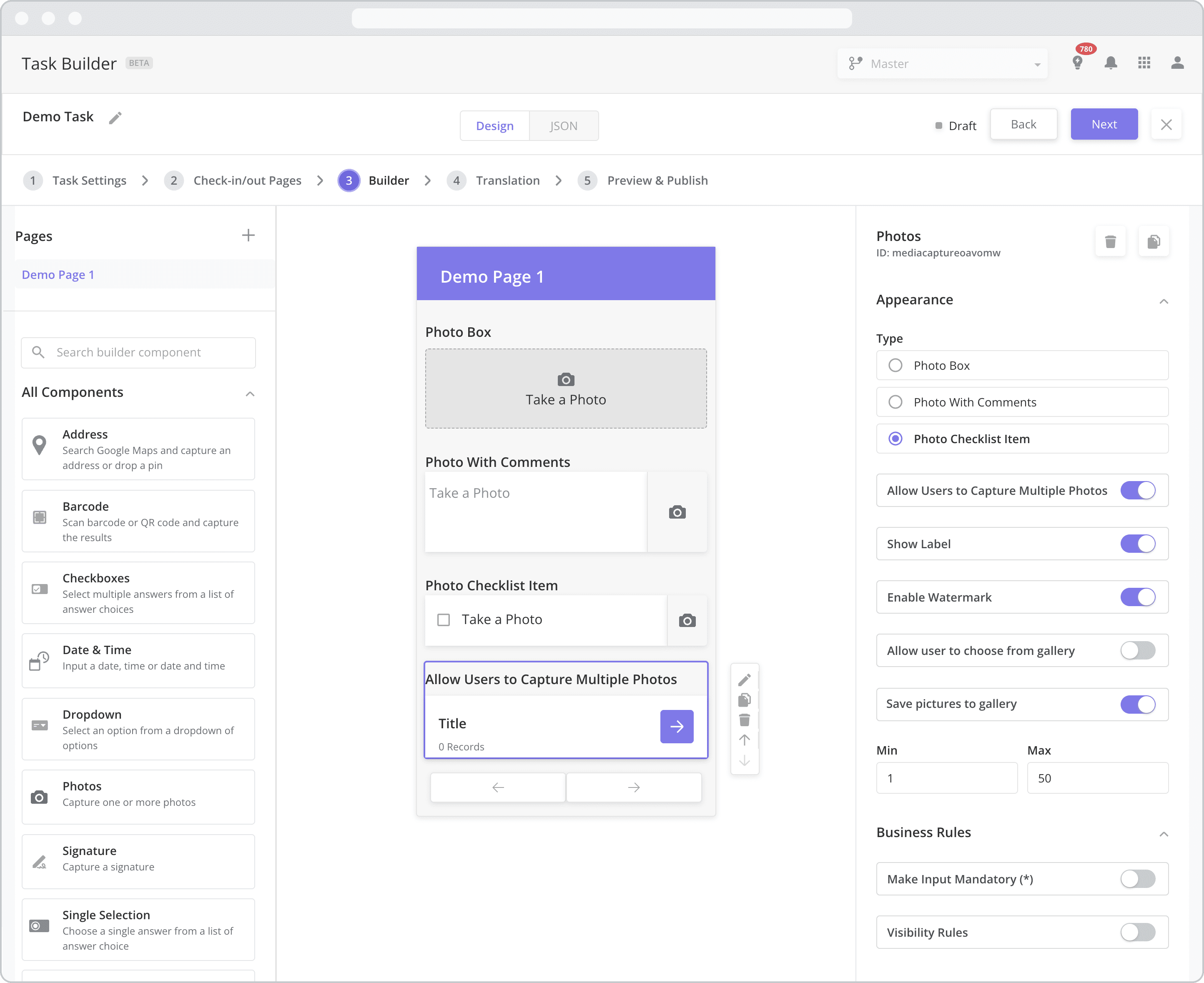Enable Make Input Mandatory switch
1204x983 pixels.
(x=1138, y=879)
